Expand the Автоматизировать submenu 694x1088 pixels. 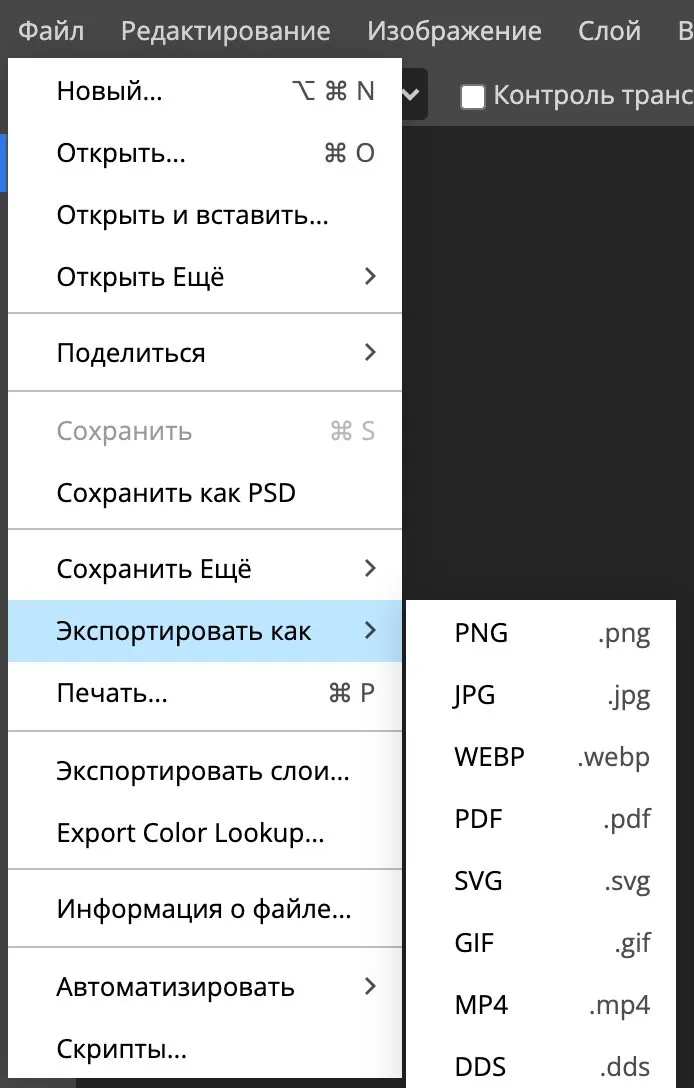click(205, 987)
